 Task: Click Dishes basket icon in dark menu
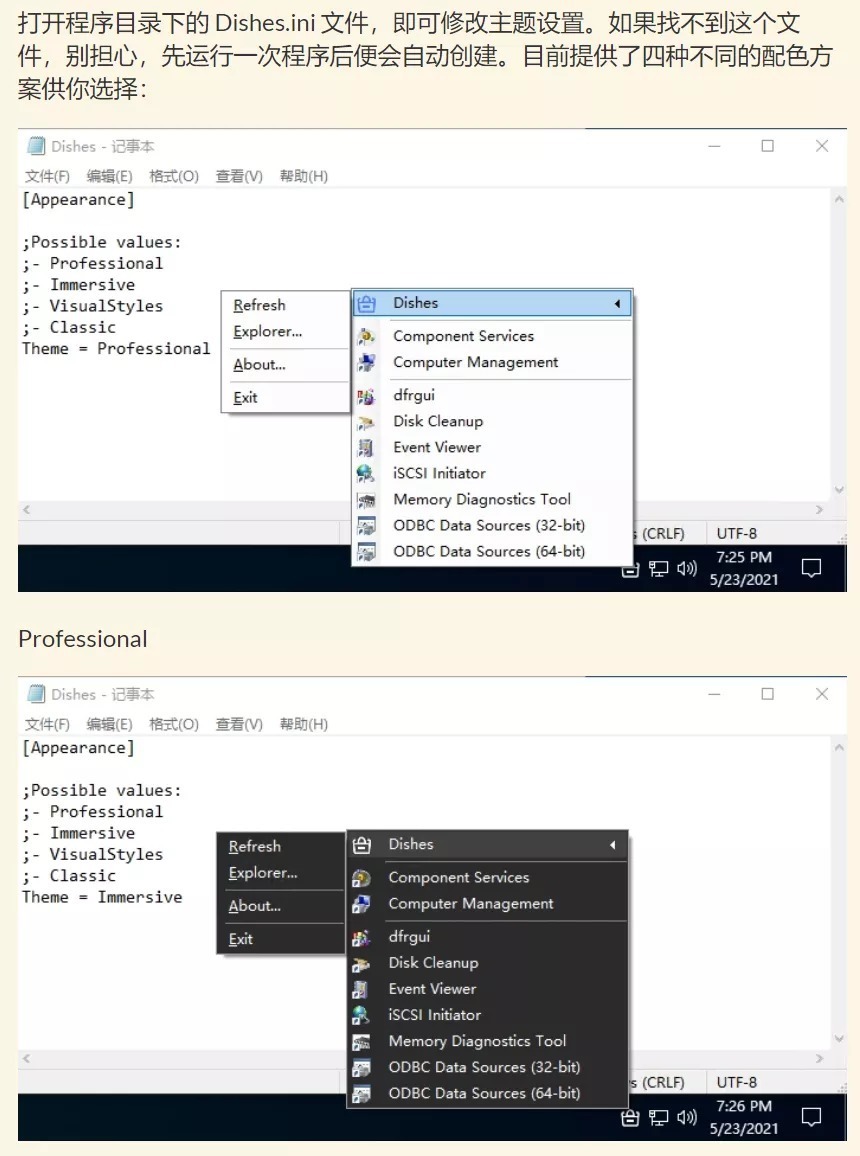pyautogui.click(x=362, y=845)
